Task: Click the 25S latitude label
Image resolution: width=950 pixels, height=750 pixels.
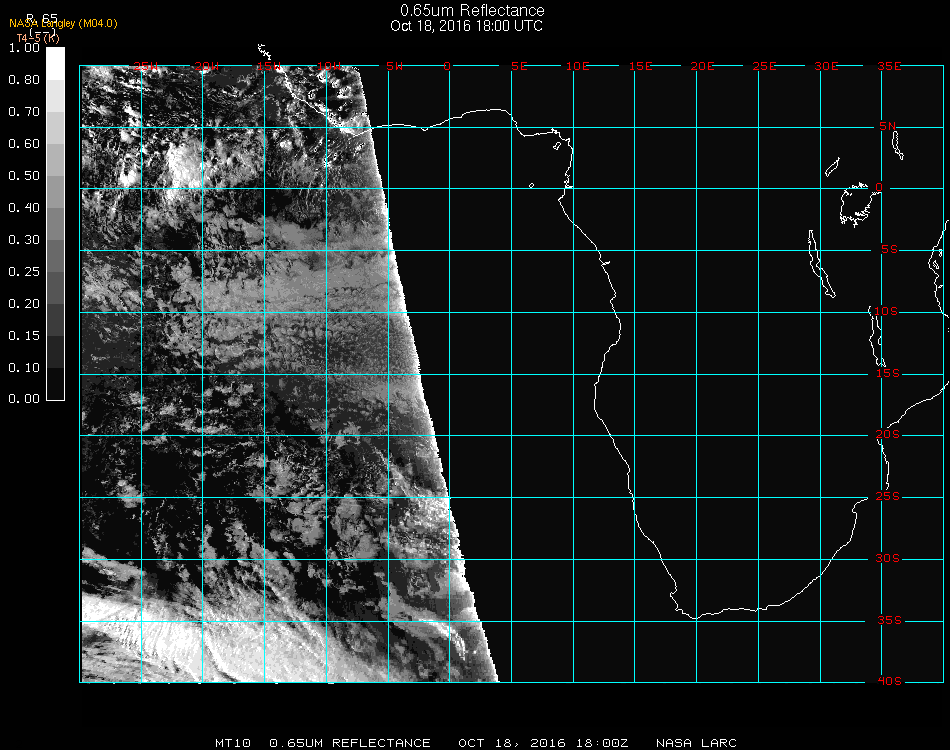Action: click(x=888, y=497)
